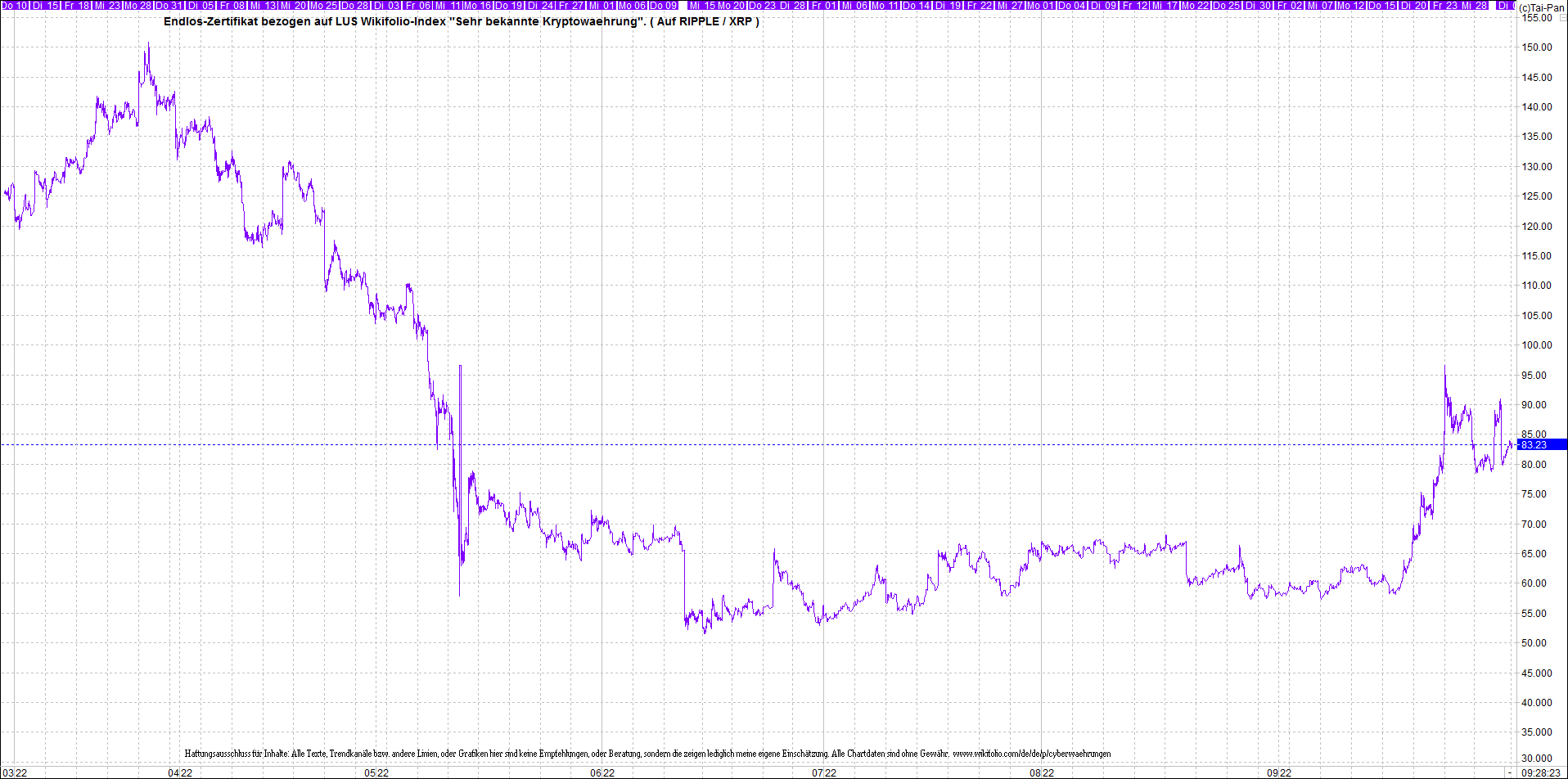Click the 35.000 price axis label

[1536, 732]
